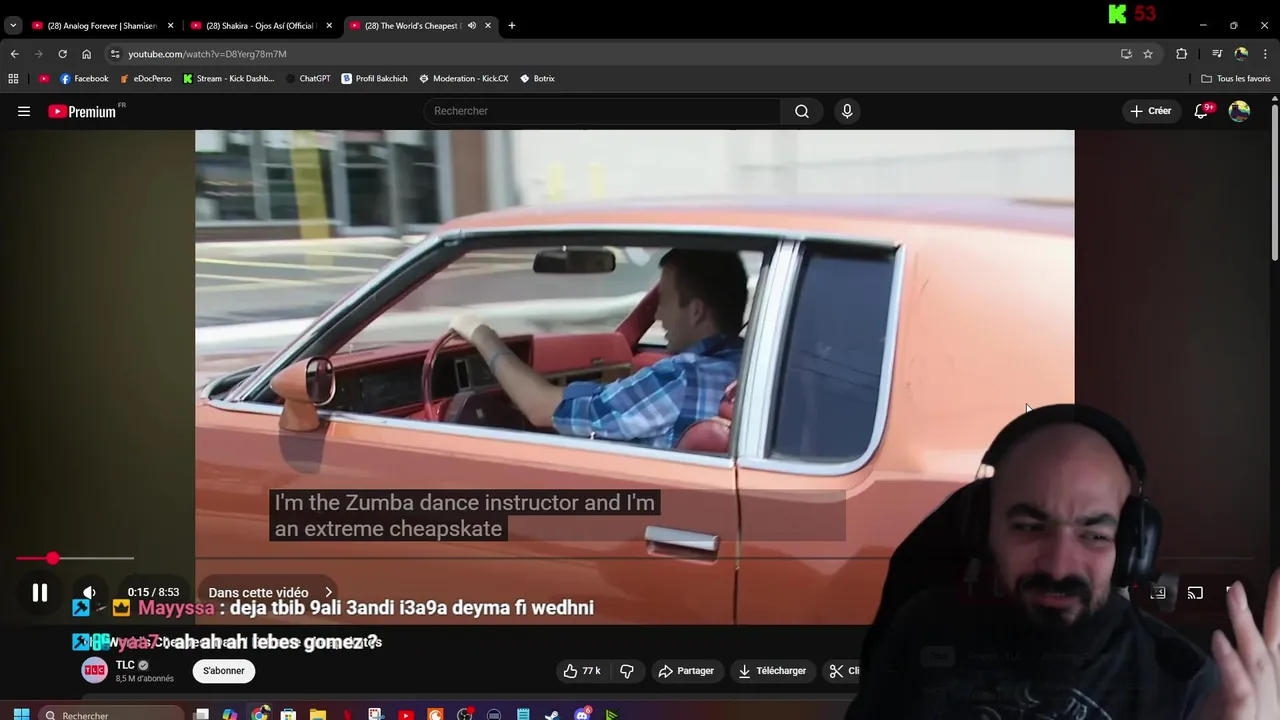Viewport: 1280px width, 720px height.
Task: Mute The World's Cheapest tab audio icon
Action: (x=471, y=25)
